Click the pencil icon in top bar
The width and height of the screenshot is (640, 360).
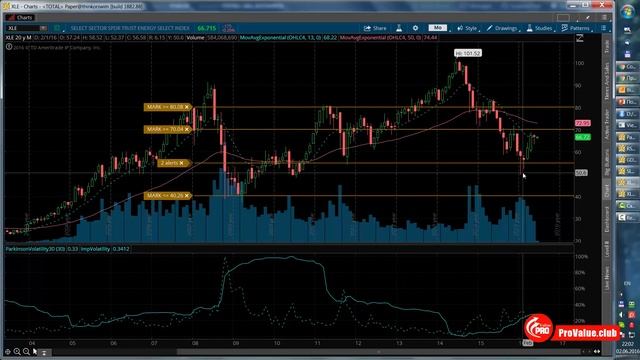pyautogui.click(x=588, y=18)
